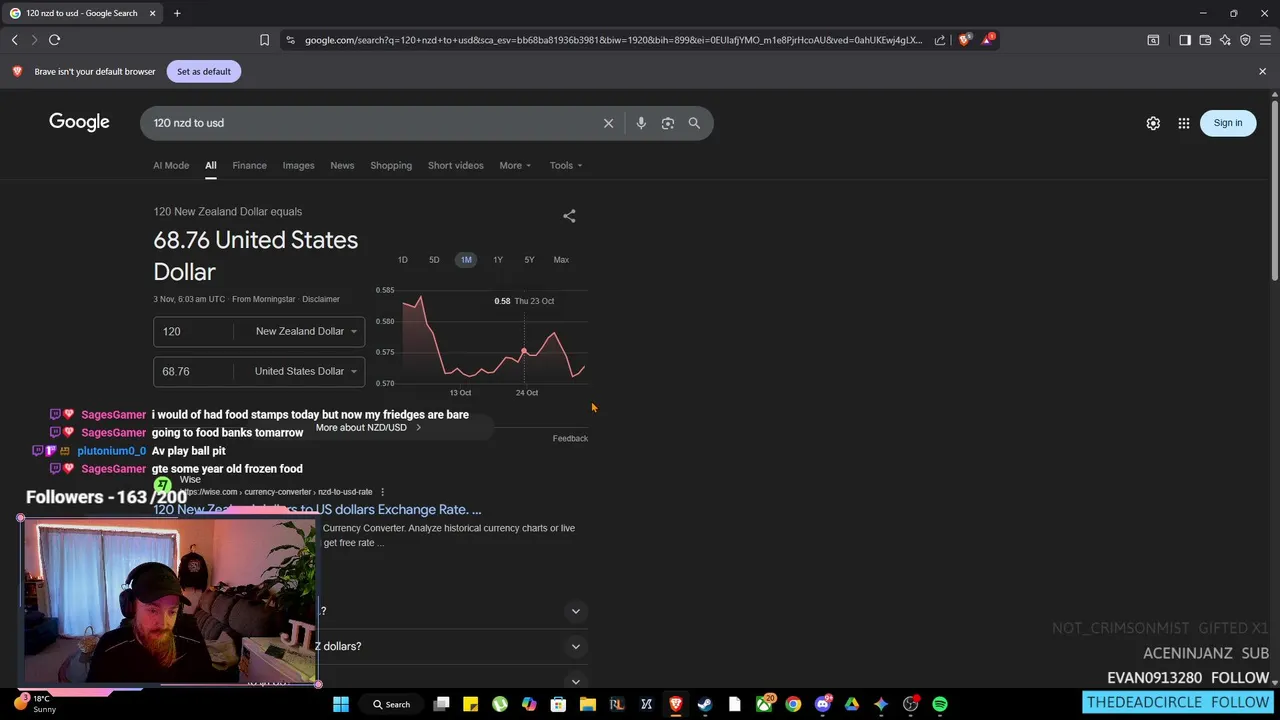The height and width of the screenshot is (720, 1280).
Task: Open the Wise exchange rate result title
Action: (x=317, y=510)
